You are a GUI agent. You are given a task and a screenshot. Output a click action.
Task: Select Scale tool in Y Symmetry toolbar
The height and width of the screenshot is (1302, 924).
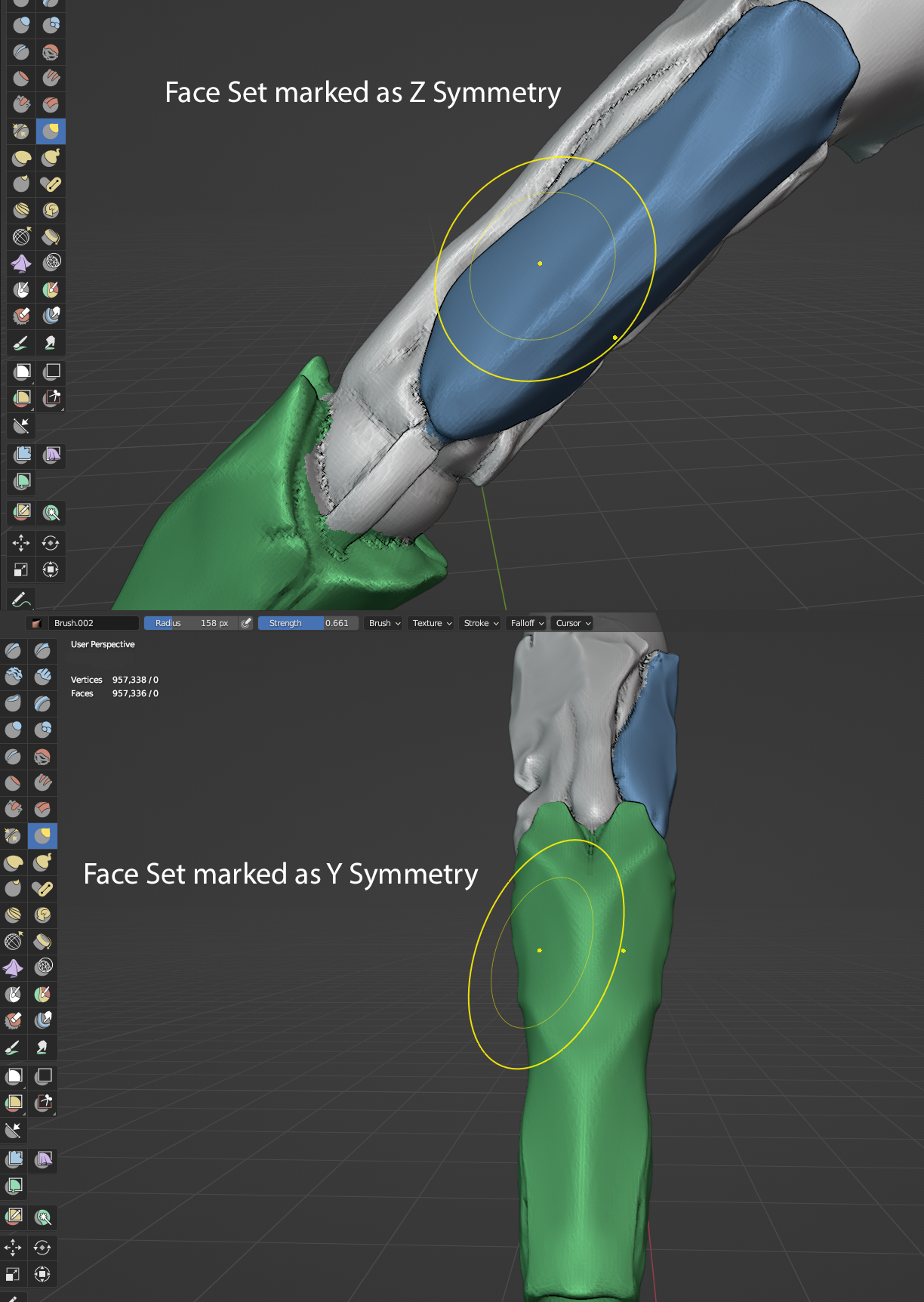tap(13, 1274)
